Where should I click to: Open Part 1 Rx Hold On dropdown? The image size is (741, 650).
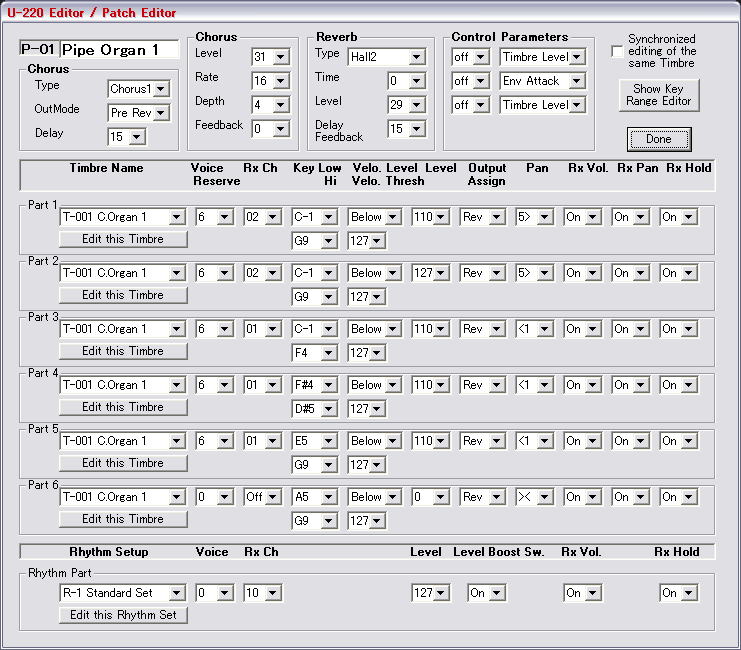[679, 217]
